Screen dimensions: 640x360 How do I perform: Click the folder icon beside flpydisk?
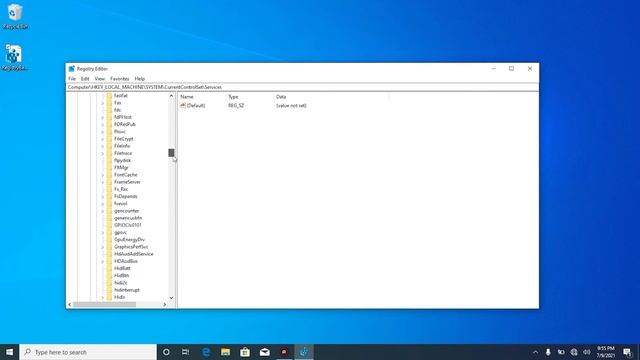click(109, 160)
